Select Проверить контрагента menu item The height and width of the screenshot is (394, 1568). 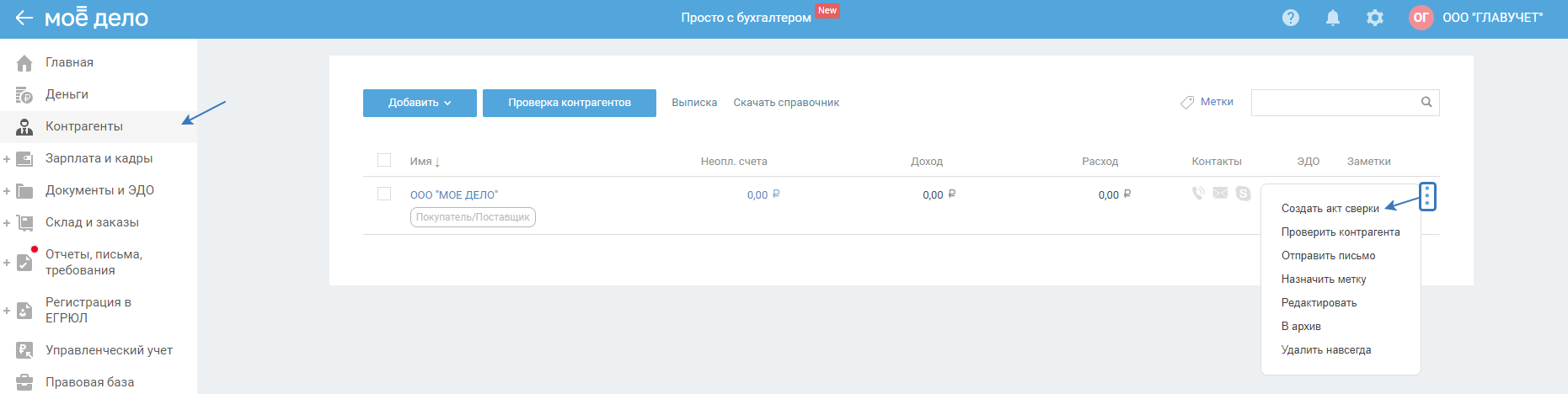coord(1341,232)
